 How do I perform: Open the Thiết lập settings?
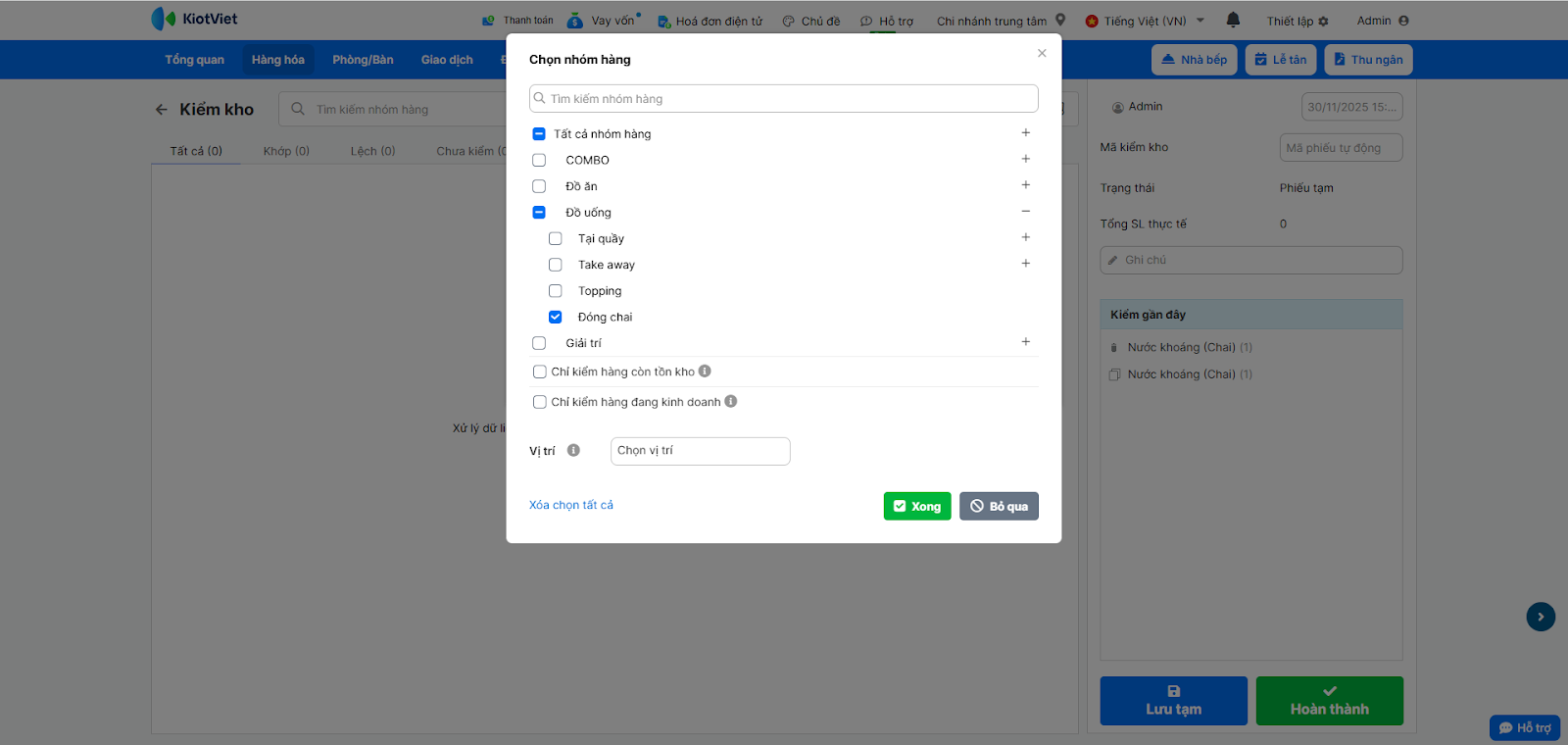point(1298,21)
